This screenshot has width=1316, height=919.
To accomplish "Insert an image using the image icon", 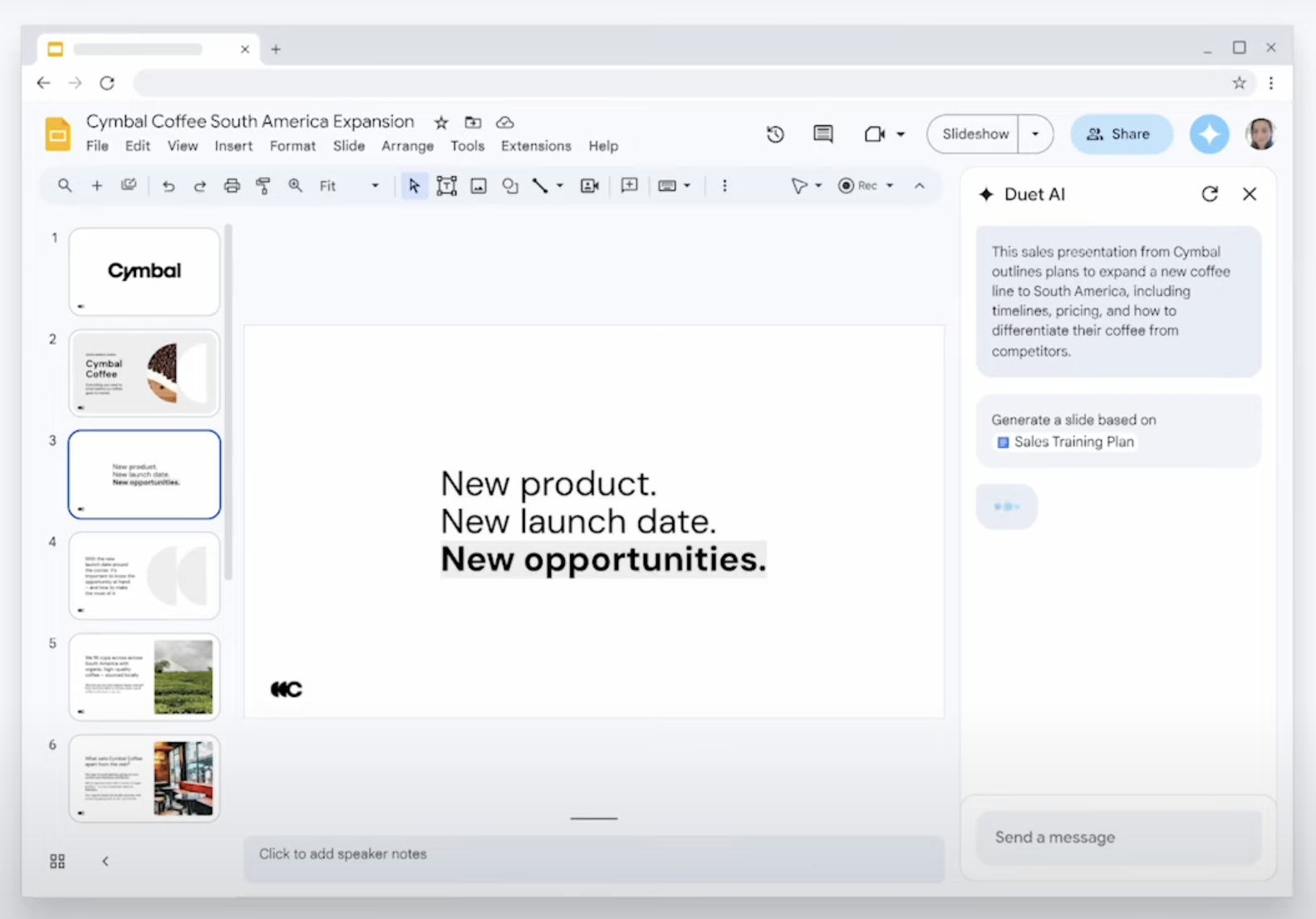I will [x=479, y=186].
